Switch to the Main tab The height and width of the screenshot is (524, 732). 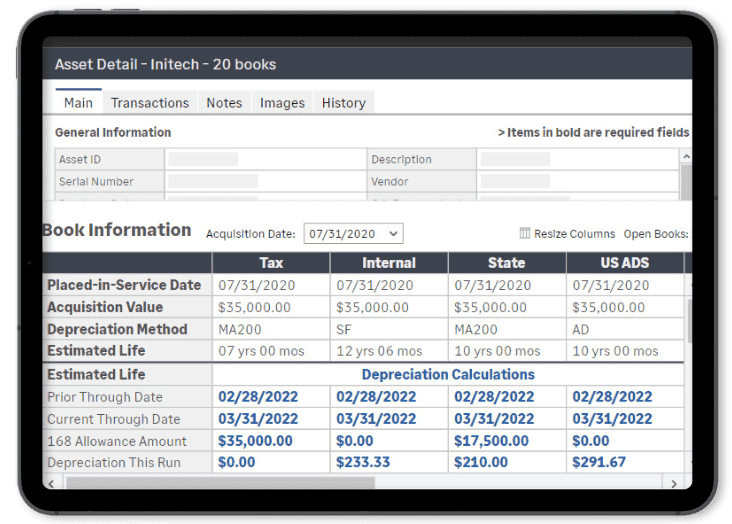coord(78,102)
